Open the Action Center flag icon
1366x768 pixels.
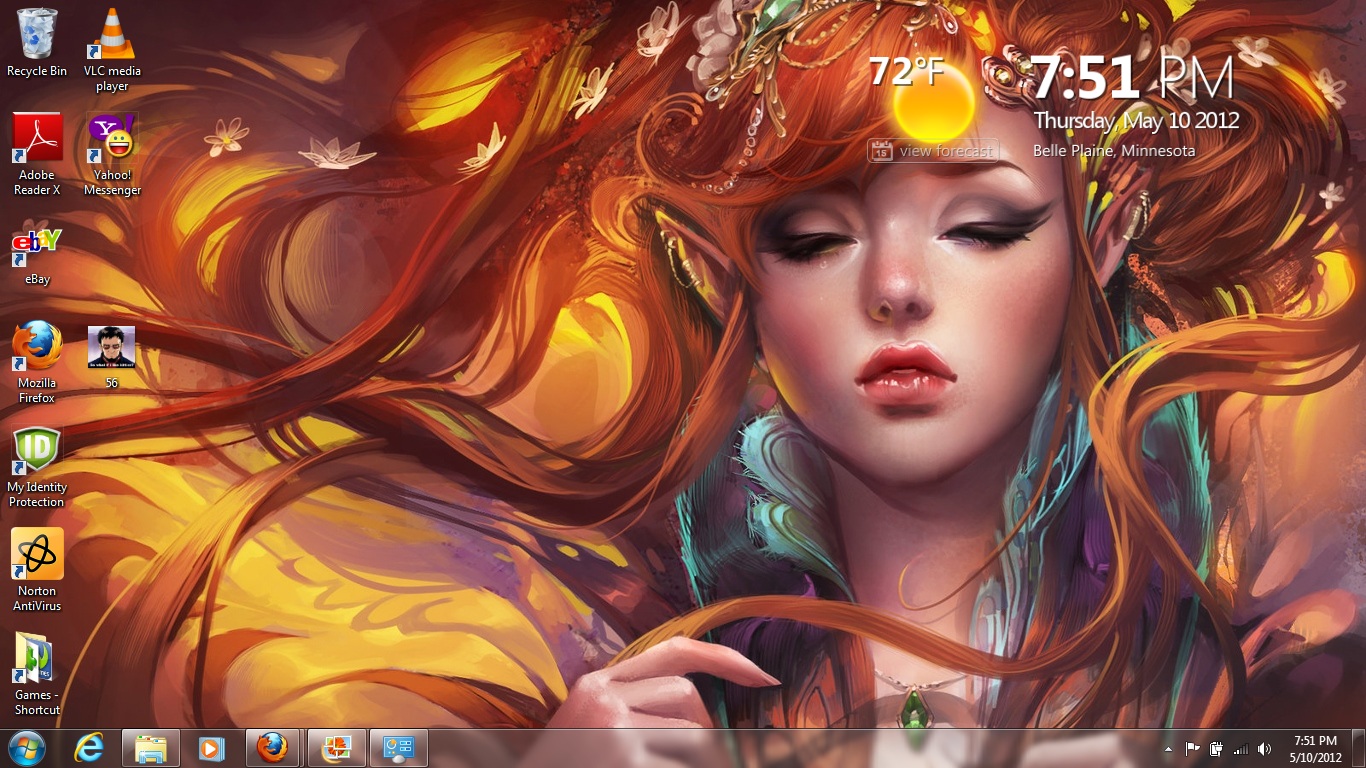[x=1192, y=749]
